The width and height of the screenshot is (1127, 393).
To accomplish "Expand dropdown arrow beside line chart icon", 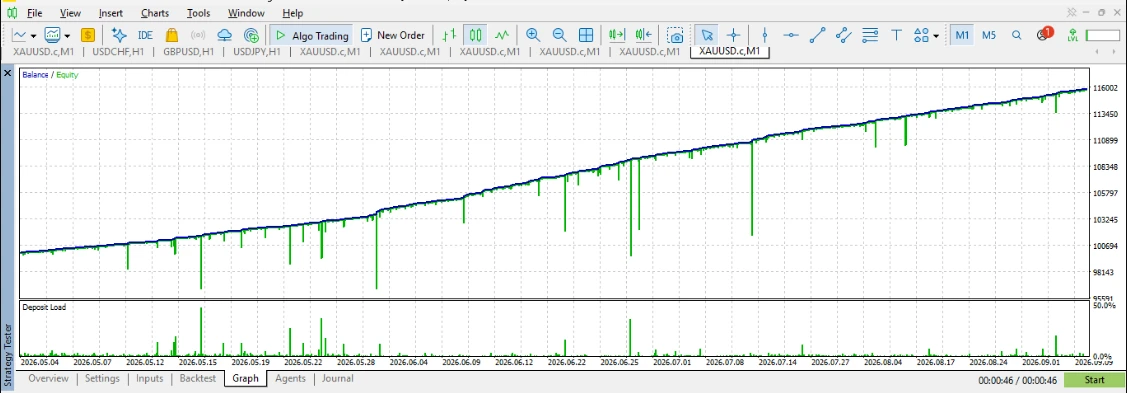I will point(34,35).
